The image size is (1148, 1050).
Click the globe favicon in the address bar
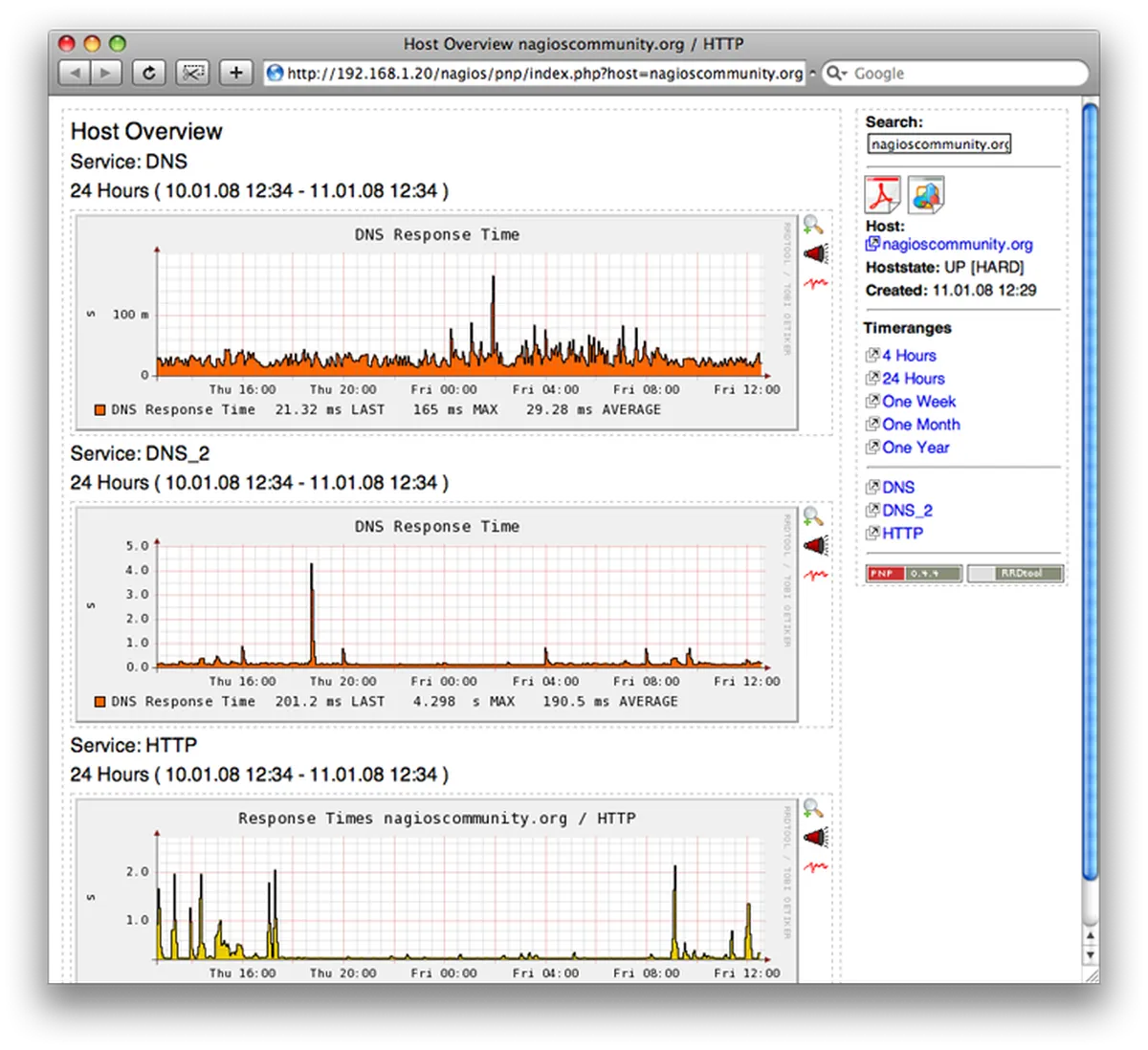276,73
